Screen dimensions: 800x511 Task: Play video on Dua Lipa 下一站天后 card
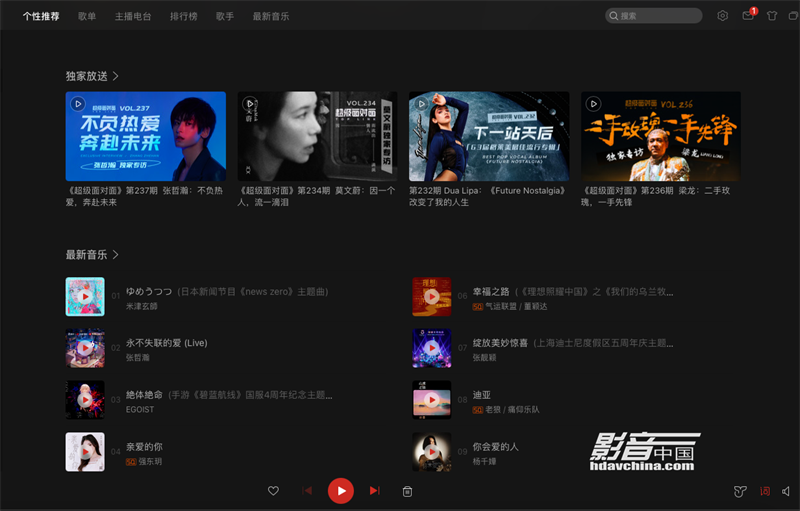click(421, 104)
